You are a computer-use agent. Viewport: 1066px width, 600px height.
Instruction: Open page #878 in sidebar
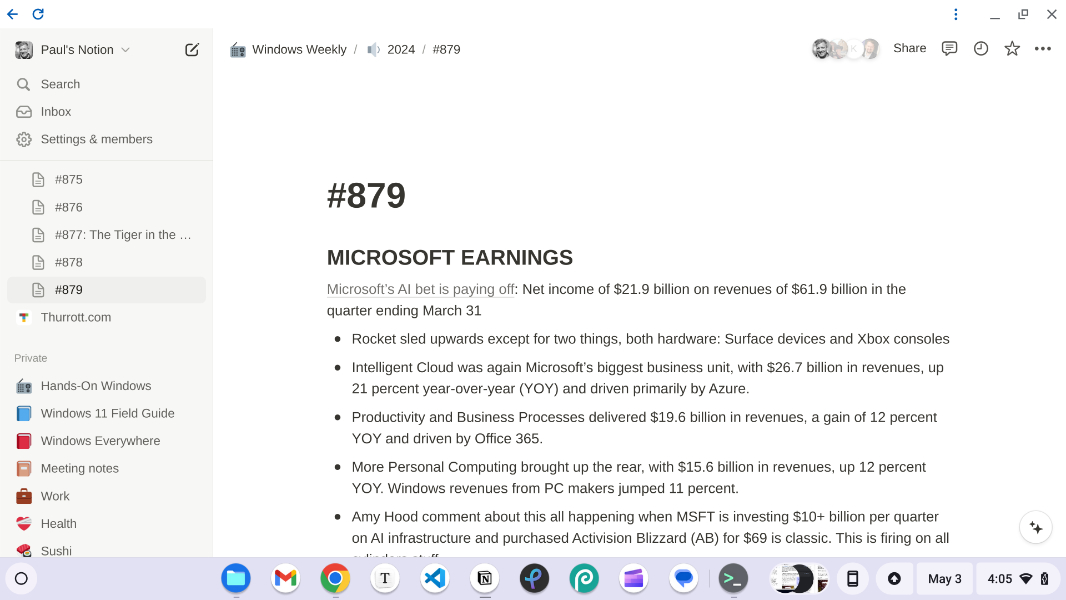tap(106, 262)
